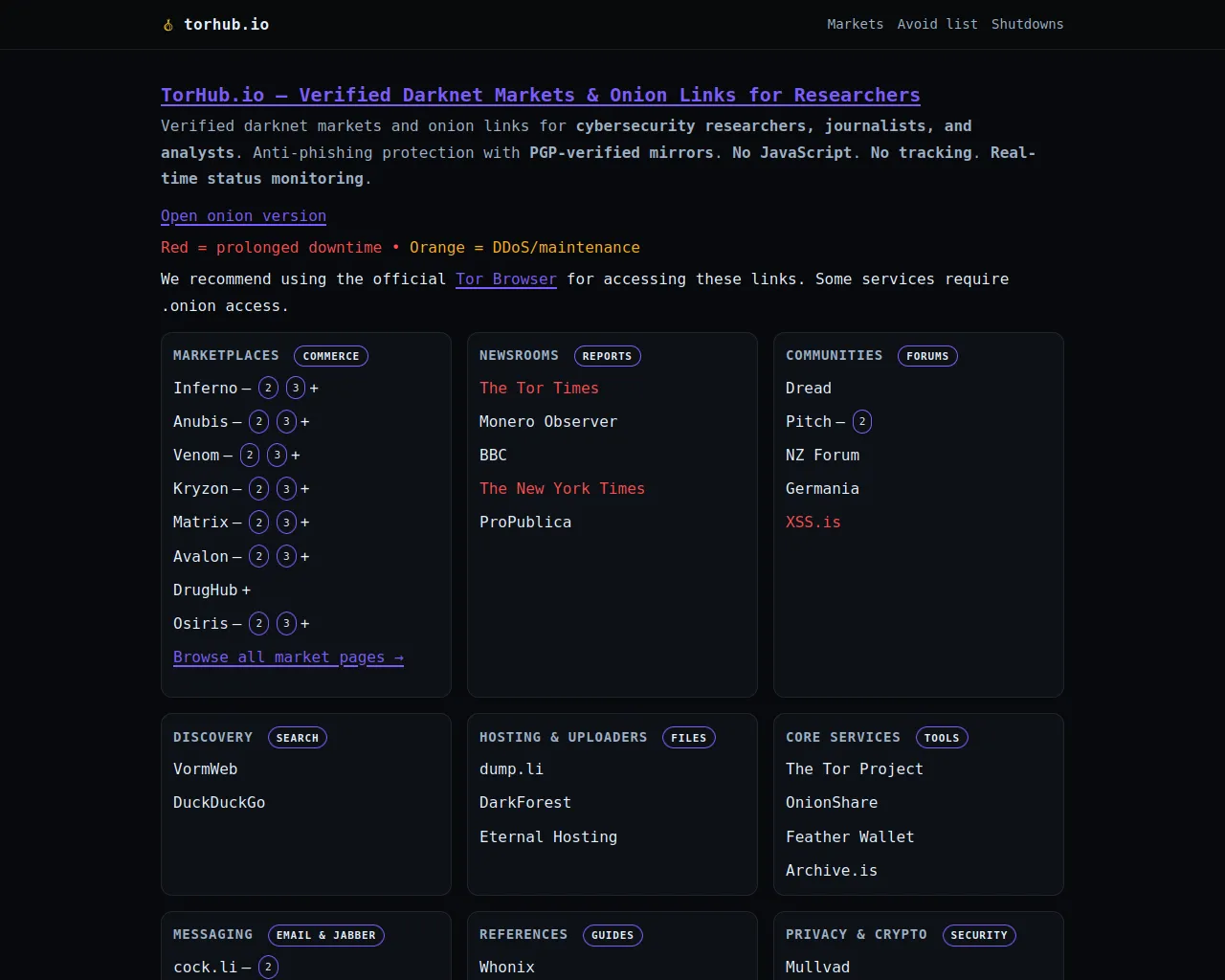The width and height of the screenshot is (1225, 980).
Task: Expand the plus sign beside Avalon
Action: coord(304,557)
